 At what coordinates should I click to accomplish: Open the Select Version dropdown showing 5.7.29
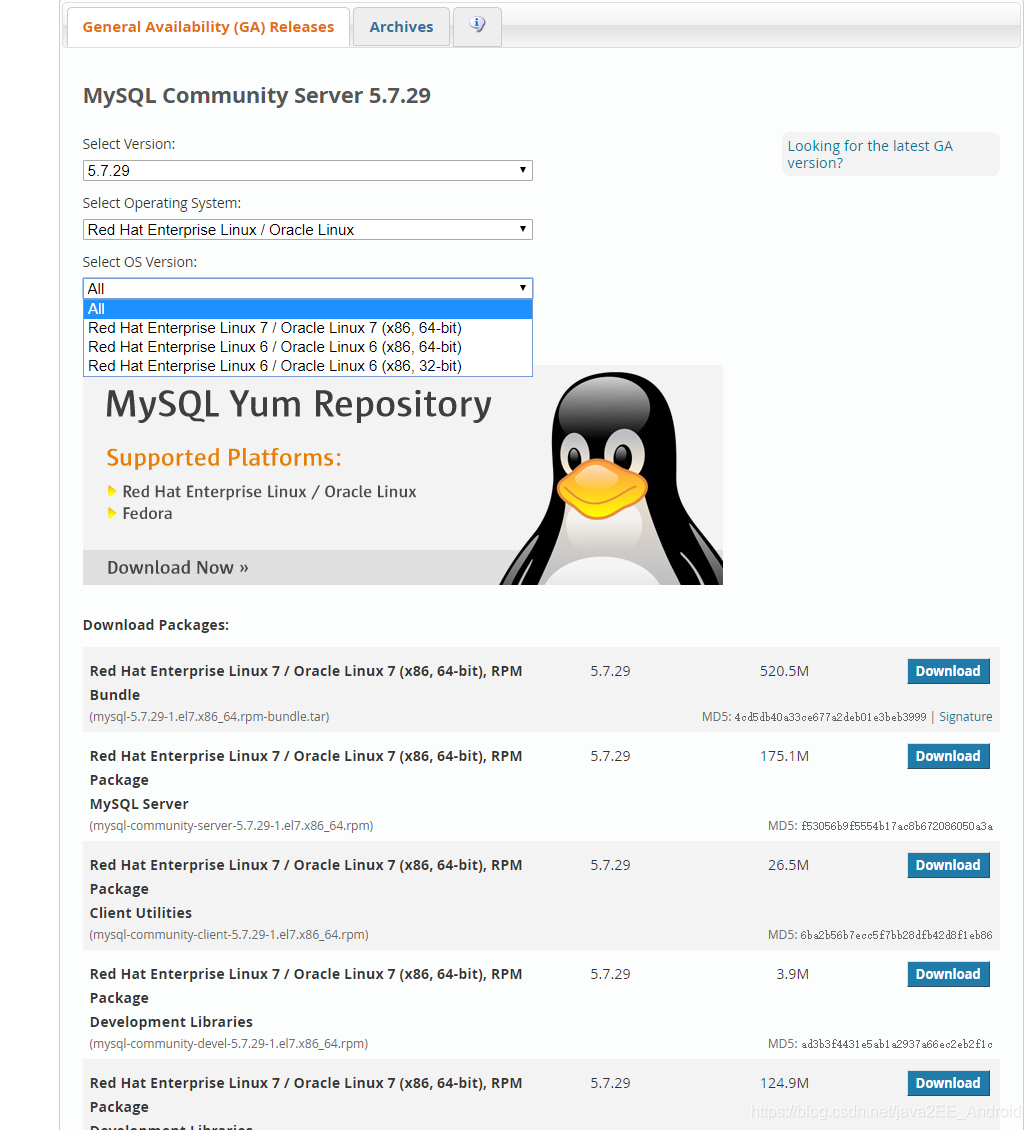(308, 171)
